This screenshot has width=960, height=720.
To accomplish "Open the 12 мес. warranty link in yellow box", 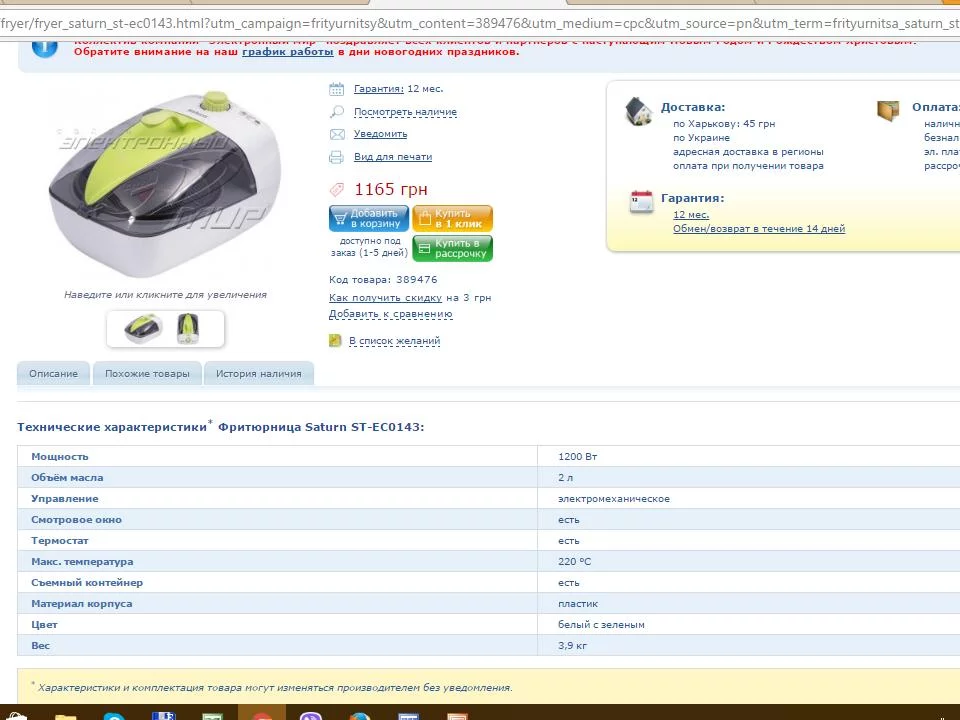I will point(691,215).
